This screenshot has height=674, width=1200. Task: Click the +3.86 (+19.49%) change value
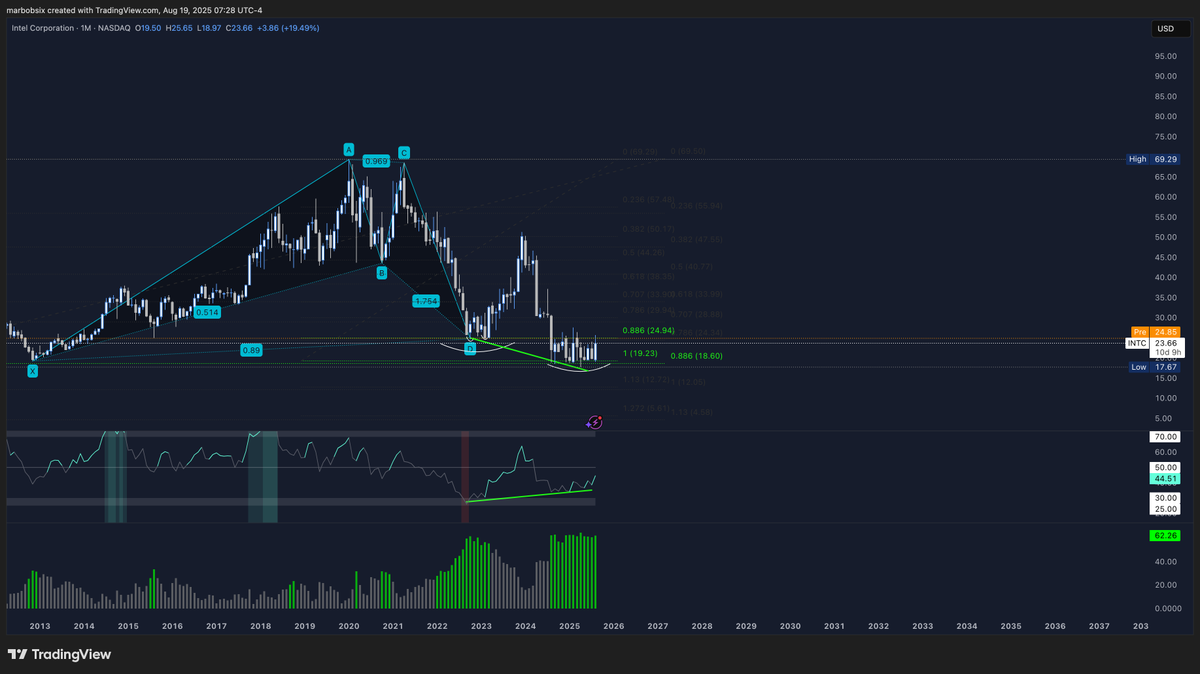pos(290,28)
